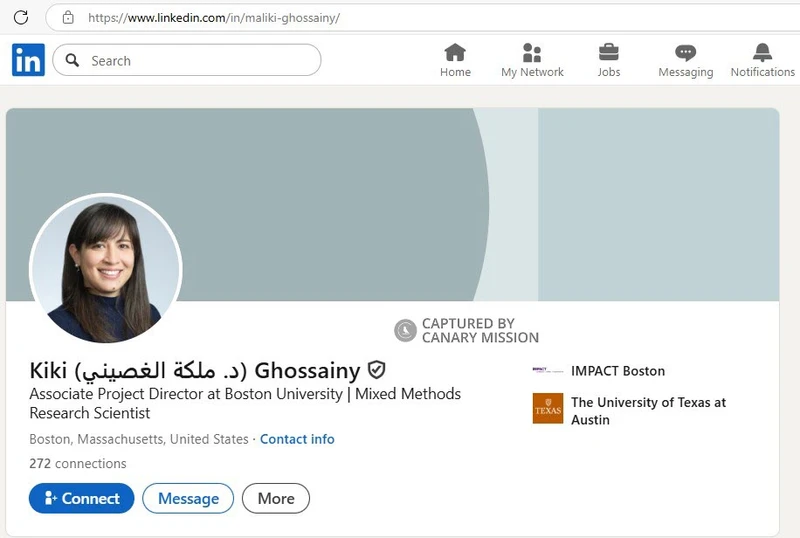Open the Messaging speech bubble icon
This screenshot has width=800, height=538.
click(x=685, y=53)
